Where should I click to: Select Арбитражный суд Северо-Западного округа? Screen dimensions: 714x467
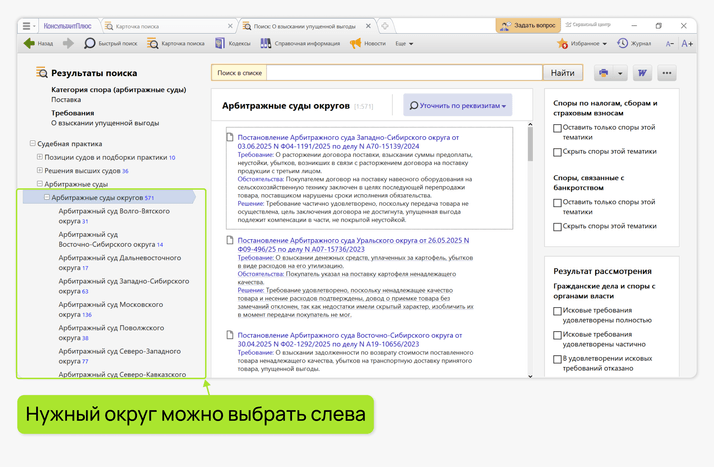point(119,356)
